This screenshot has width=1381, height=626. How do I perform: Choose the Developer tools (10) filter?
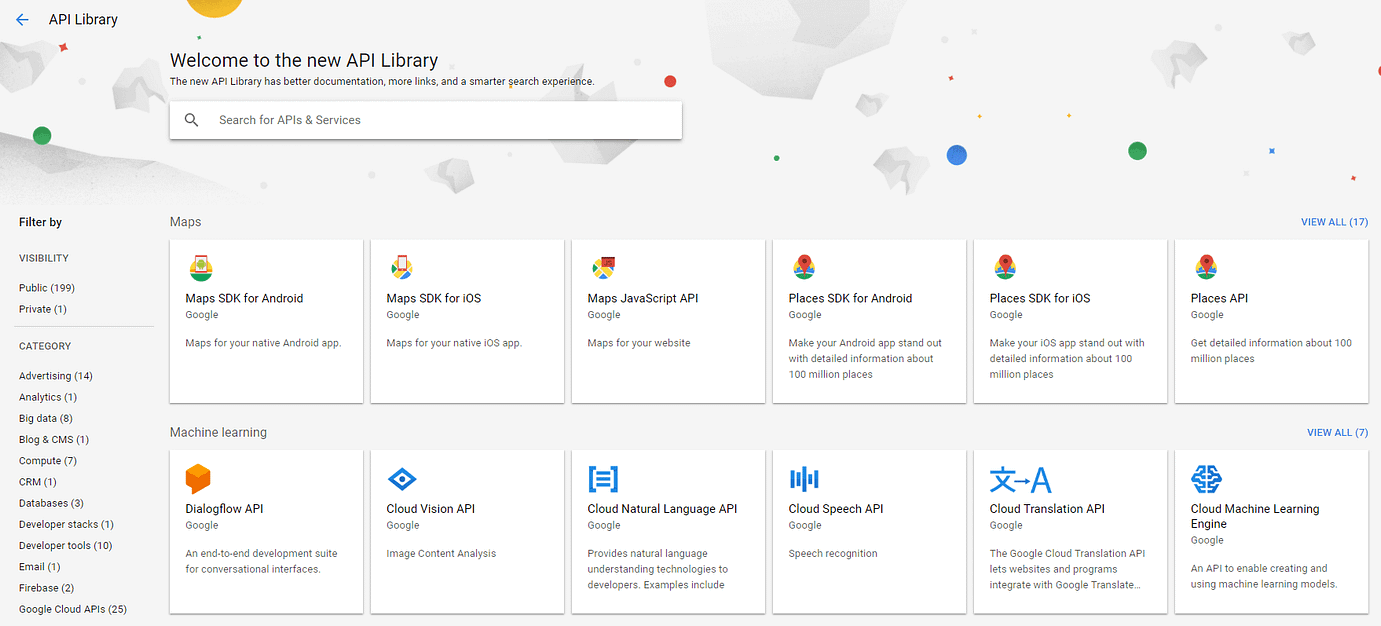point(66,545)
